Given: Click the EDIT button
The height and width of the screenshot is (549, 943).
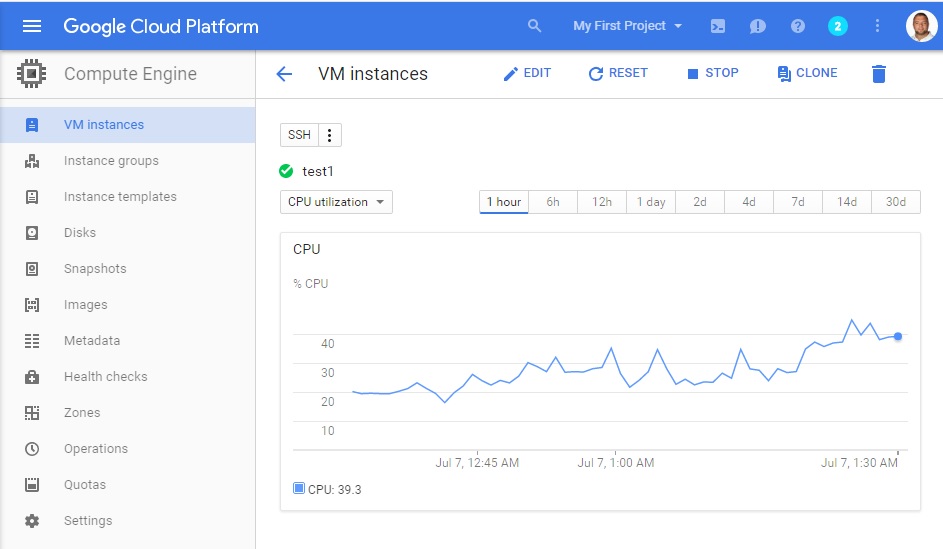Looking at the screenshot, I should [x=527, y=73].
